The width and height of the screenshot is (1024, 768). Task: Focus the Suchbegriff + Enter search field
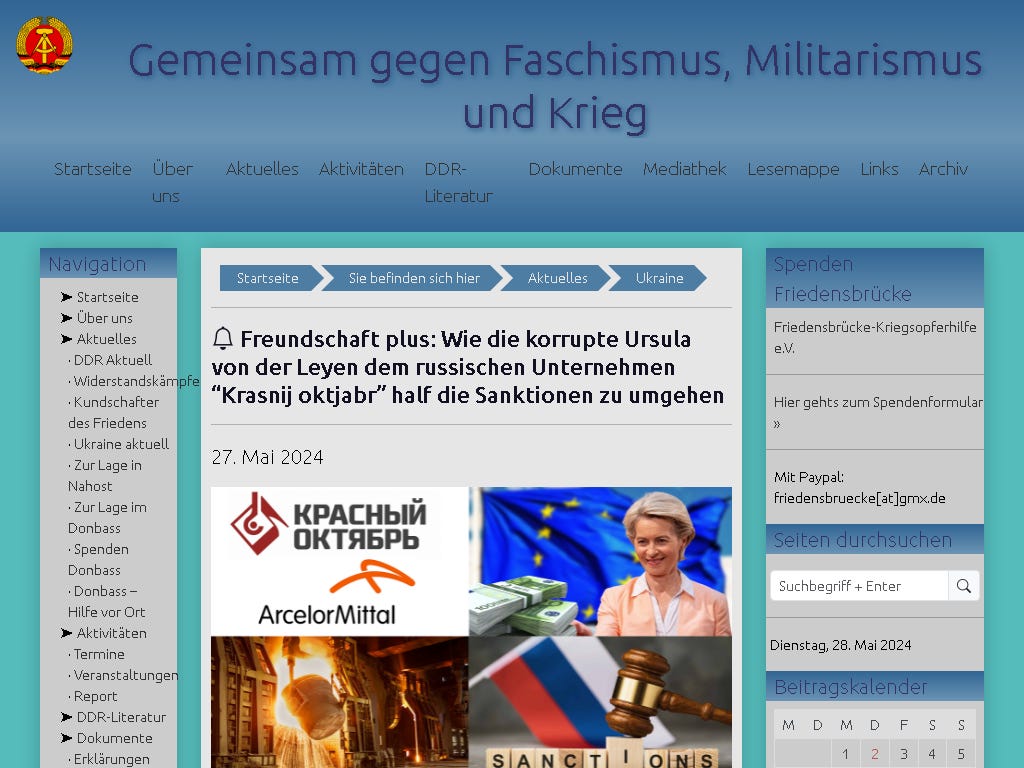point(859,586)
